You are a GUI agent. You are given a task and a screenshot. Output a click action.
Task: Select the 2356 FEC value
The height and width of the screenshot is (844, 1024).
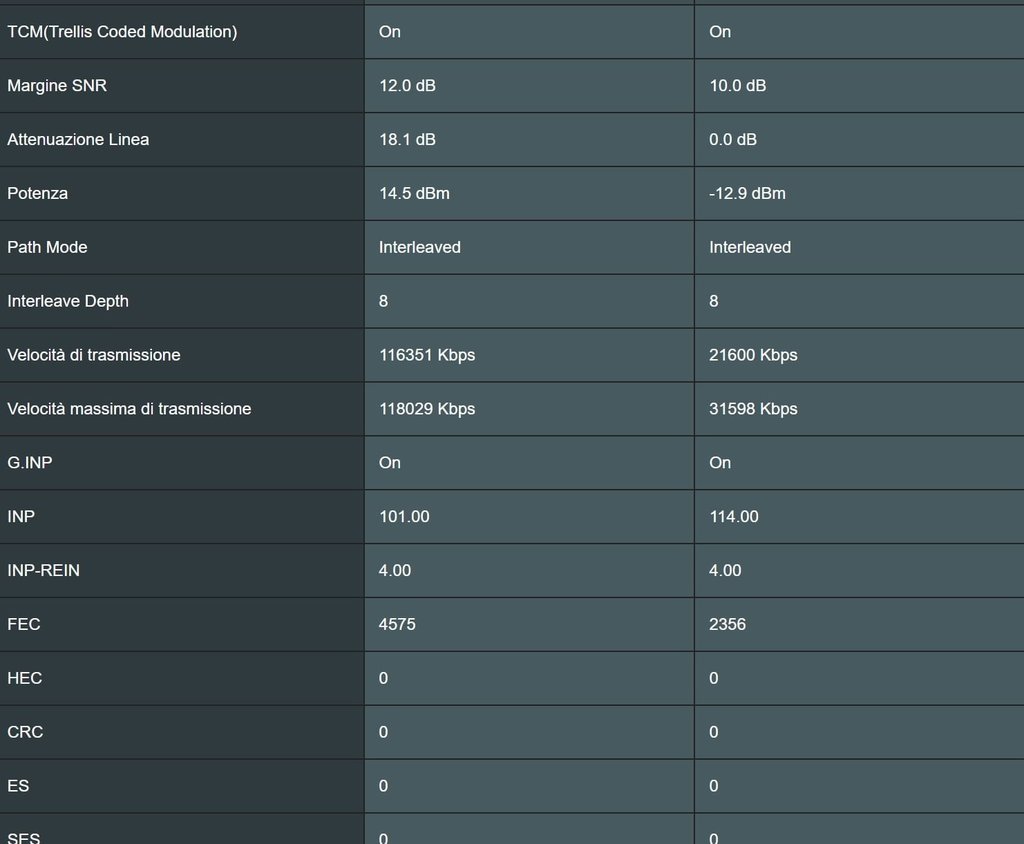click(728, 625)
